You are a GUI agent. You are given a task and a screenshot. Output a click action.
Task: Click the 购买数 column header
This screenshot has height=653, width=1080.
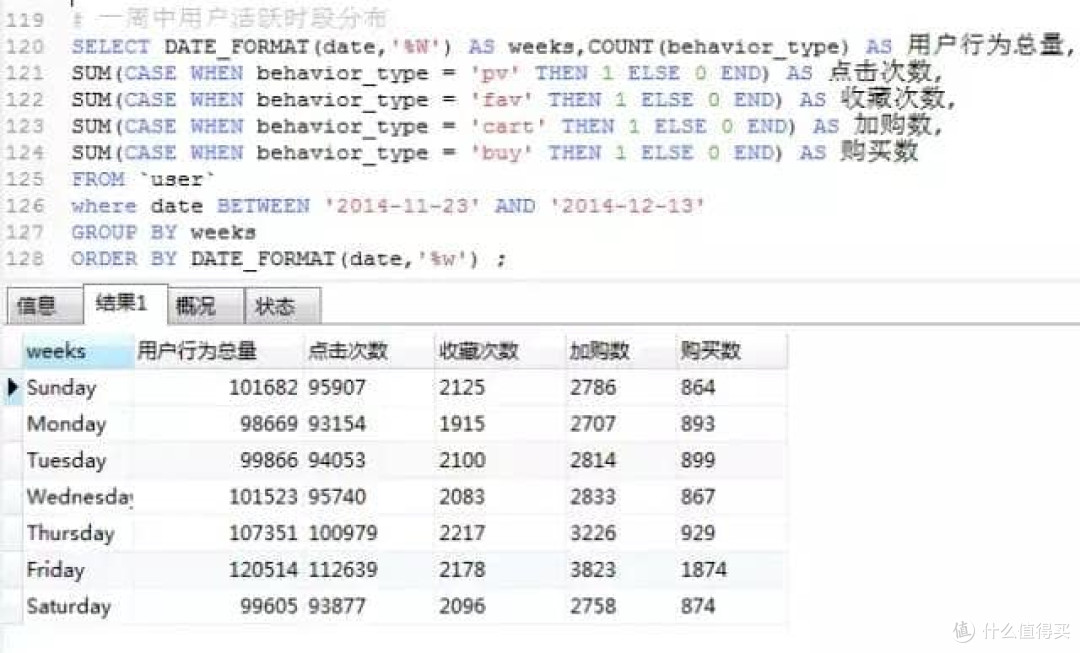[731, 351]
